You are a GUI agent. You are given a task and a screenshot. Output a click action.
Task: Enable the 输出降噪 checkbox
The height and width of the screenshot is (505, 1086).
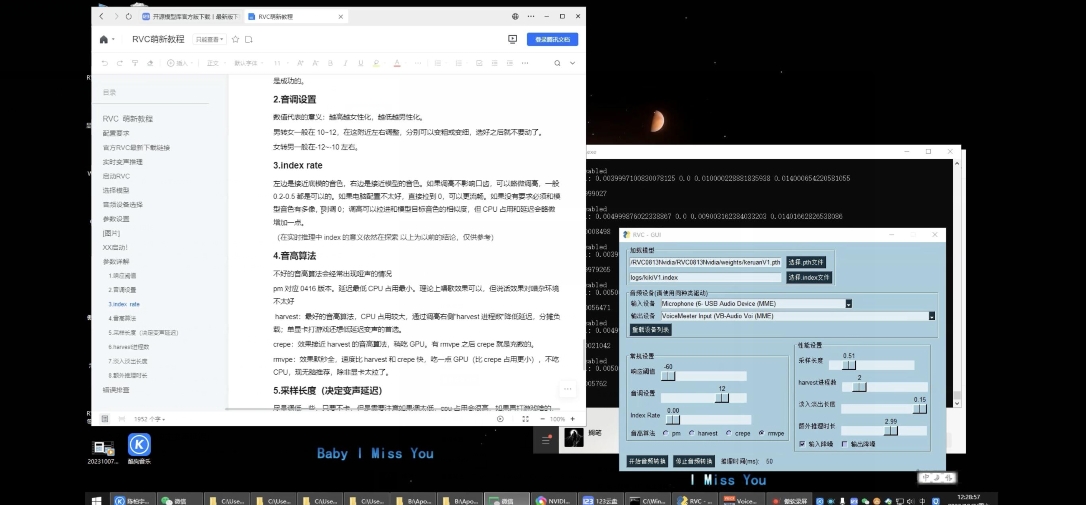point(845,443)
